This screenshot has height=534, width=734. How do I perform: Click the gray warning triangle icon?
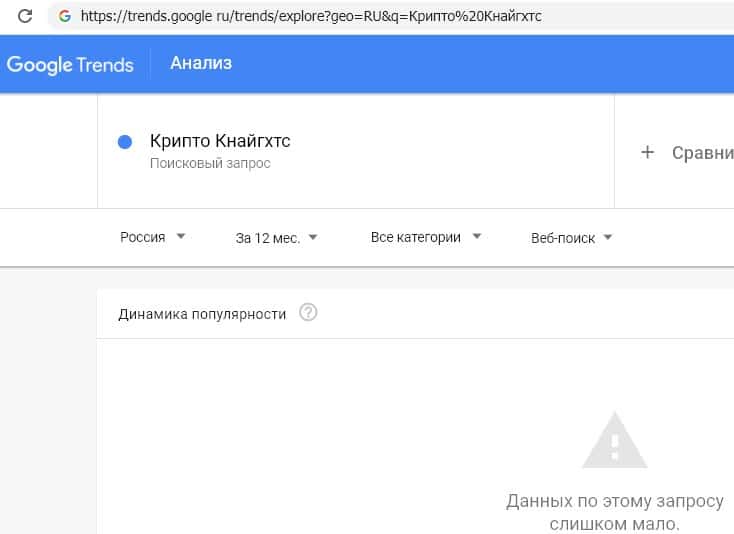616,441
